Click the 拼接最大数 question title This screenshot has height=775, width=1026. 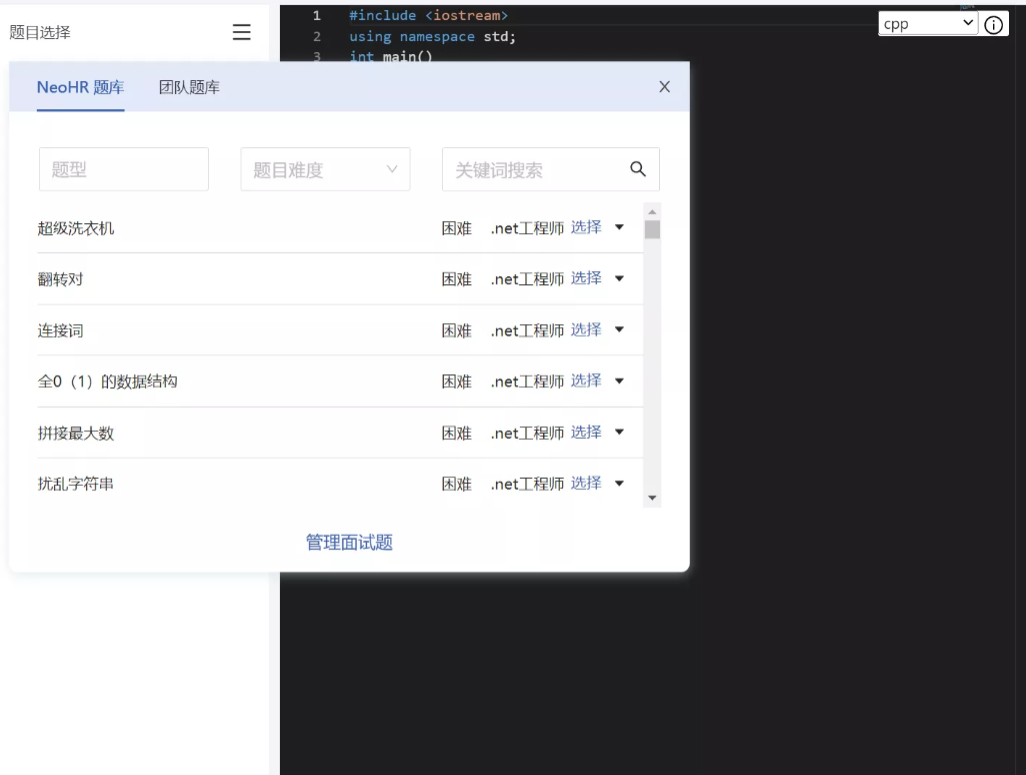[x=76, y=433]
